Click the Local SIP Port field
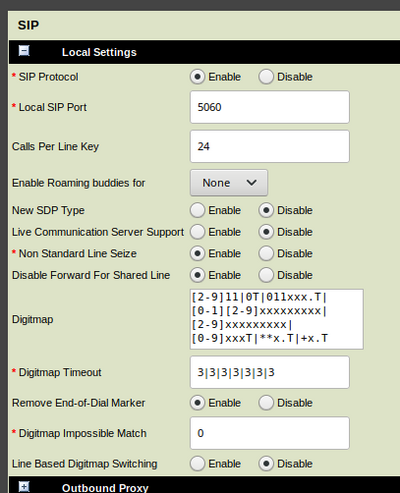 tap(270, 107)
